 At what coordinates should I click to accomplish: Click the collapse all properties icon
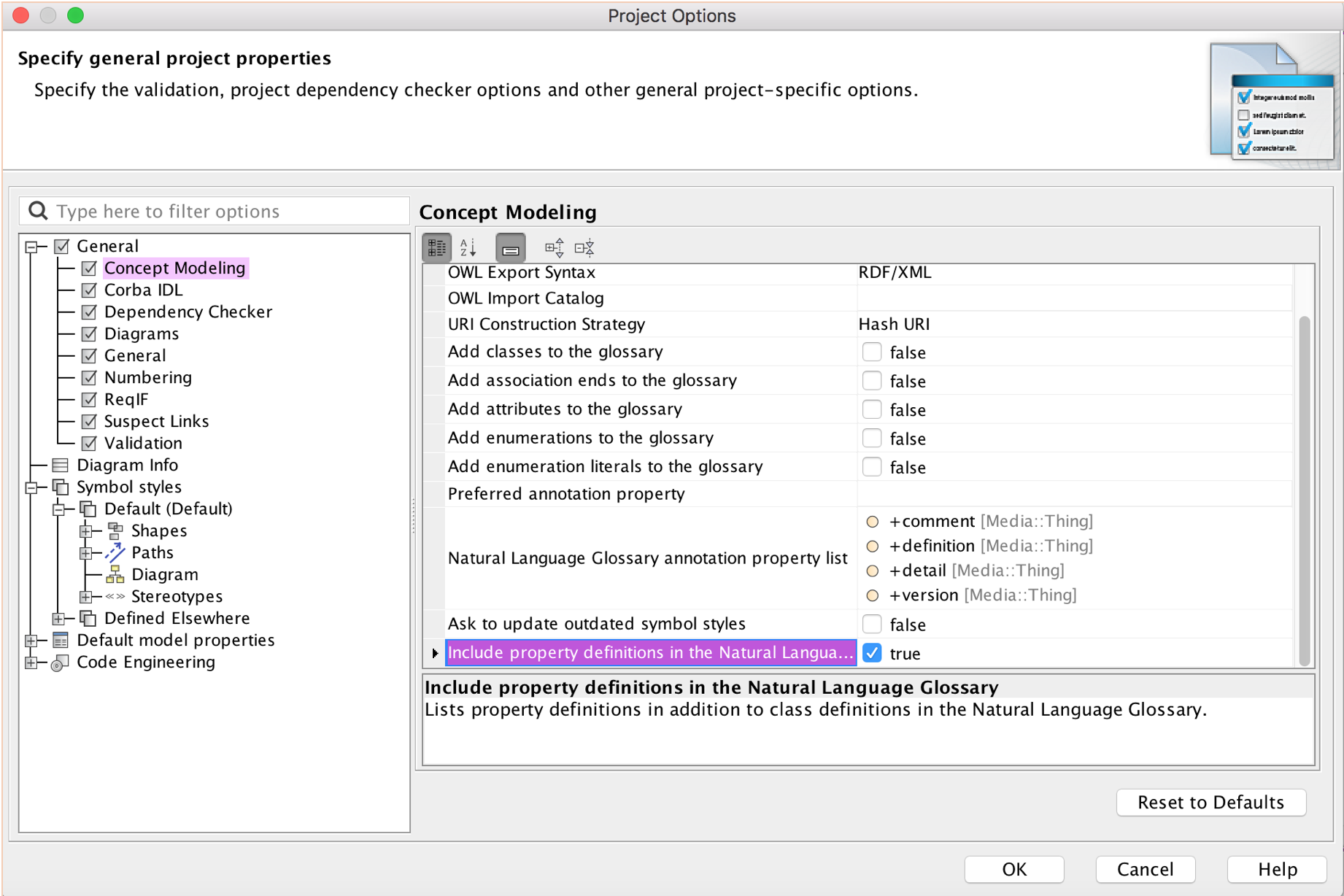pyautogui.click(x=584, y=248)
